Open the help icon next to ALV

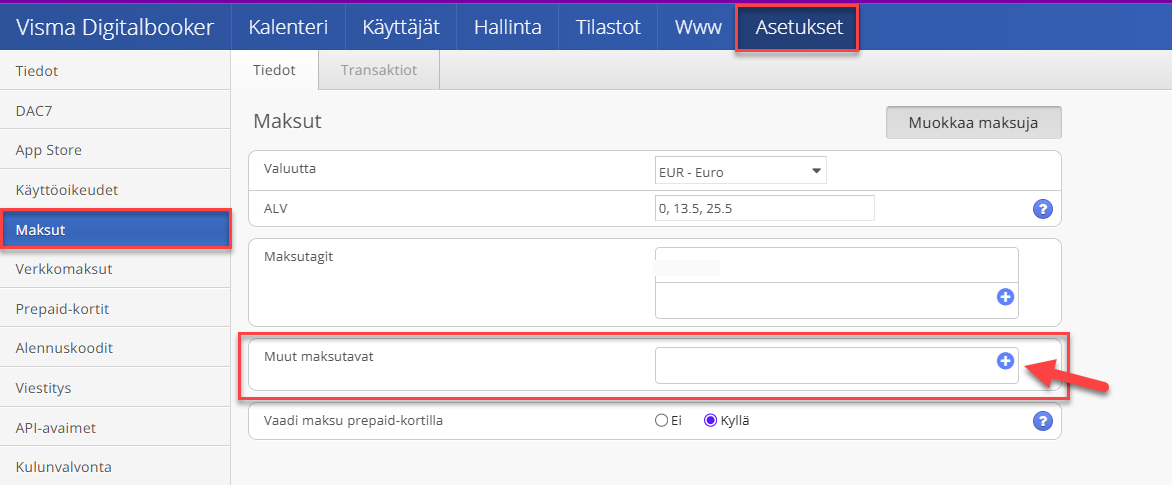[1042, 209]
